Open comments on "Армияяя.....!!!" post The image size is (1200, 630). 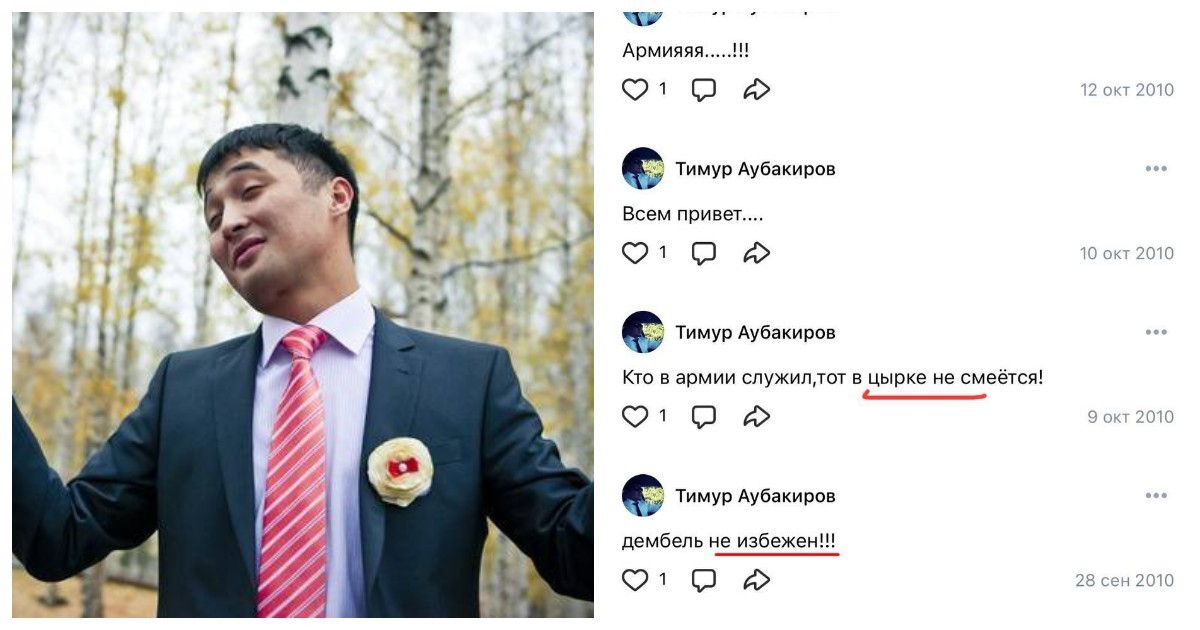704,90
